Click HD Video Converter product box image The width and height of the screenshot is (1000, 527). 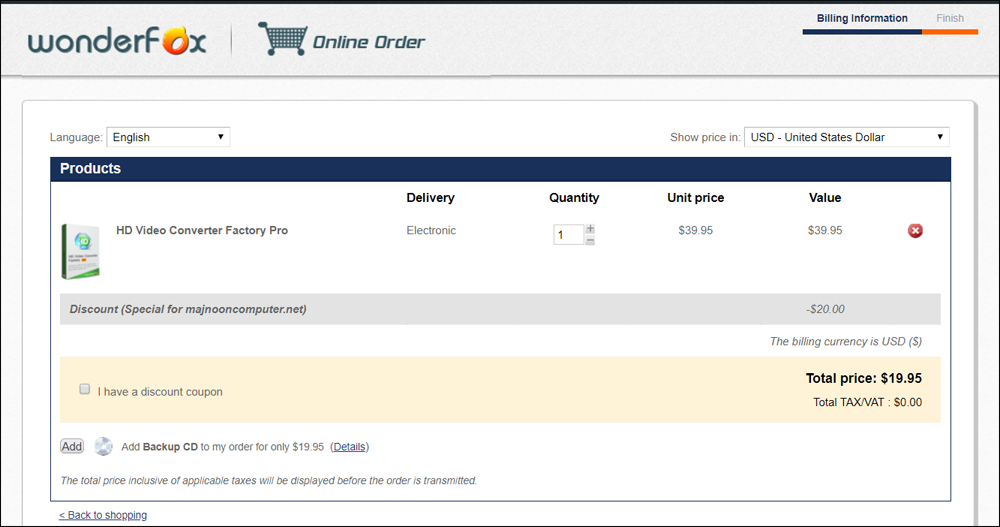pos(80,251)
